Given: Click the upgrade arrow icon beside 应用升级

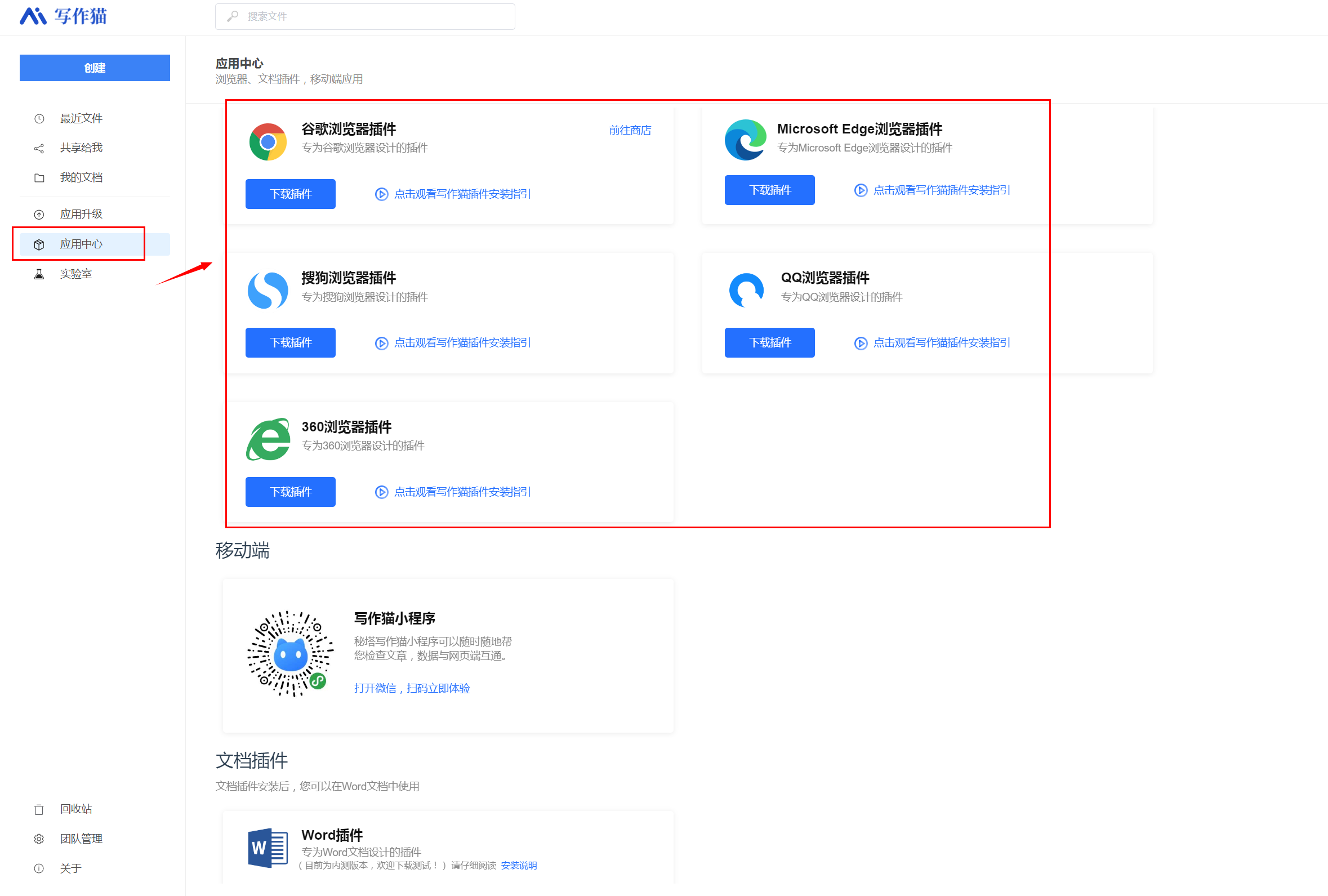Looking at the screenshot, I should click(x=39, y=215).
